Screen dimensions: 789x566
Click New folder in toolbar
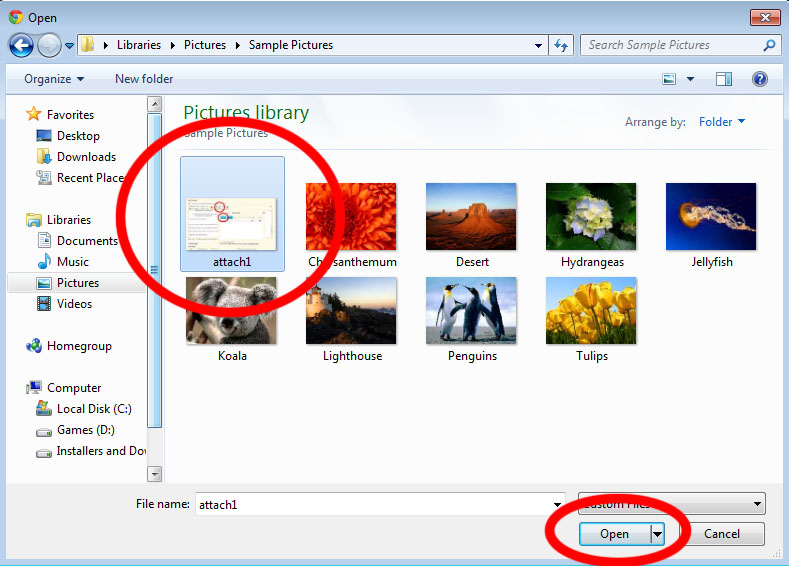pos(144,79)
